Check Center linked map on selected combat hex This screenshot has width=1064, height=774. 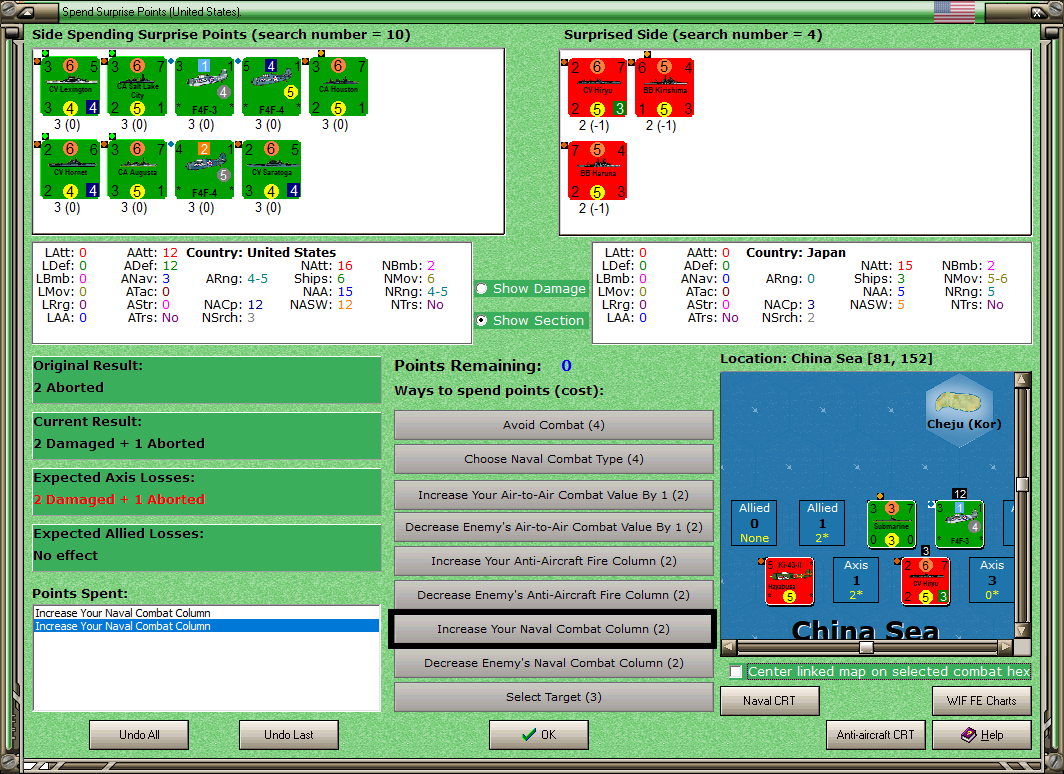[x=736, y=672]
